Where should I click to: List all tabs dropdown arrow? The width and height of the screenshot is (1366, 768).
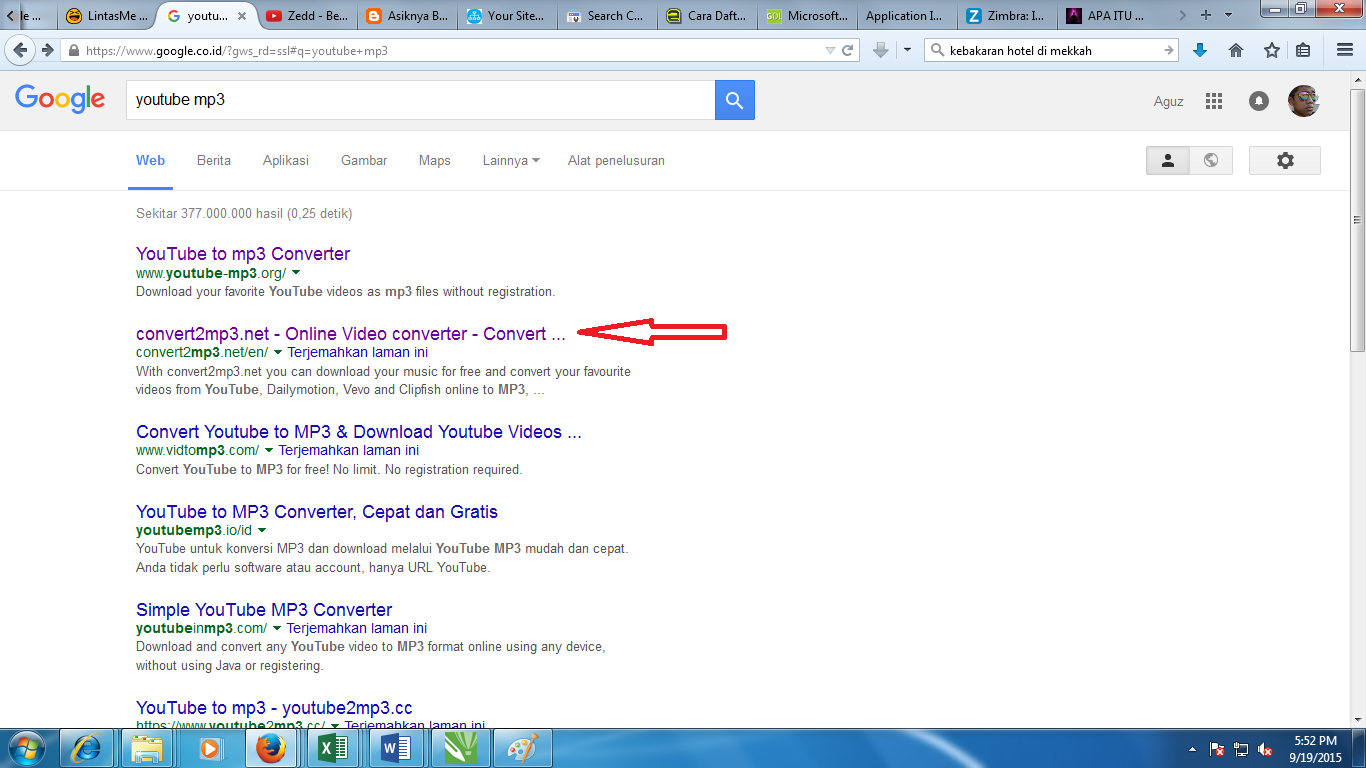click(1229, 15)
